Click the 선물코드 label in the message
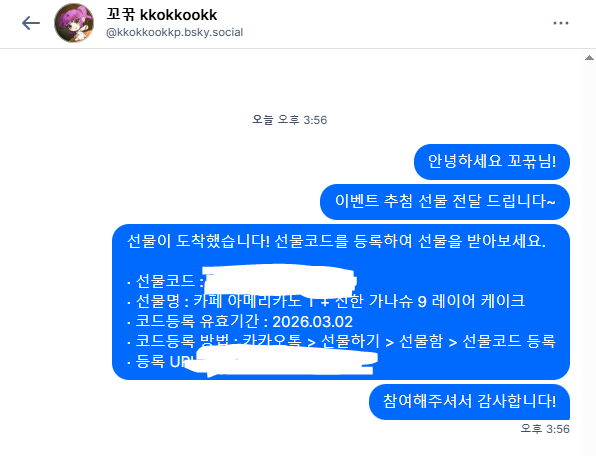Screen dimensions: 596x456 click(x=165, y=282)
